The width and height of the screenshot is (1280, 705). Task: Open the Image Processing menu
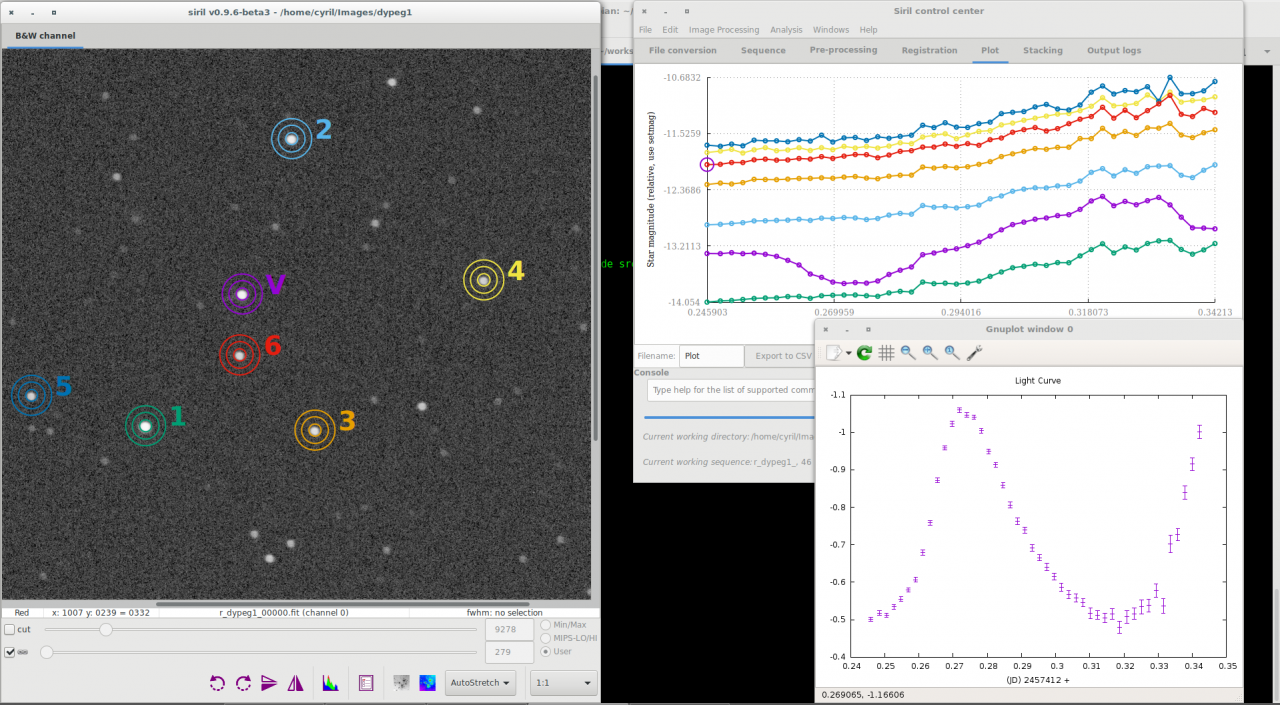tap(723, 30)
